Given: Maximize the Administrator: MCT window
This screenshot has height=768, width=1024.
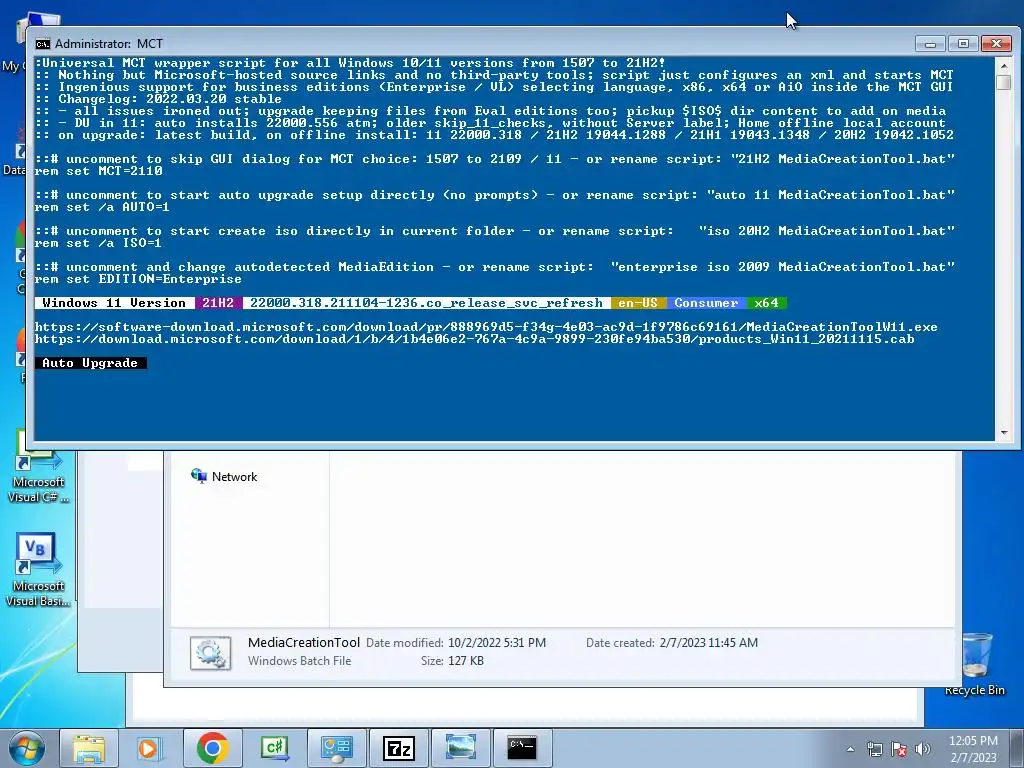Looking at the screenshot, I should (x=963, y=44).
